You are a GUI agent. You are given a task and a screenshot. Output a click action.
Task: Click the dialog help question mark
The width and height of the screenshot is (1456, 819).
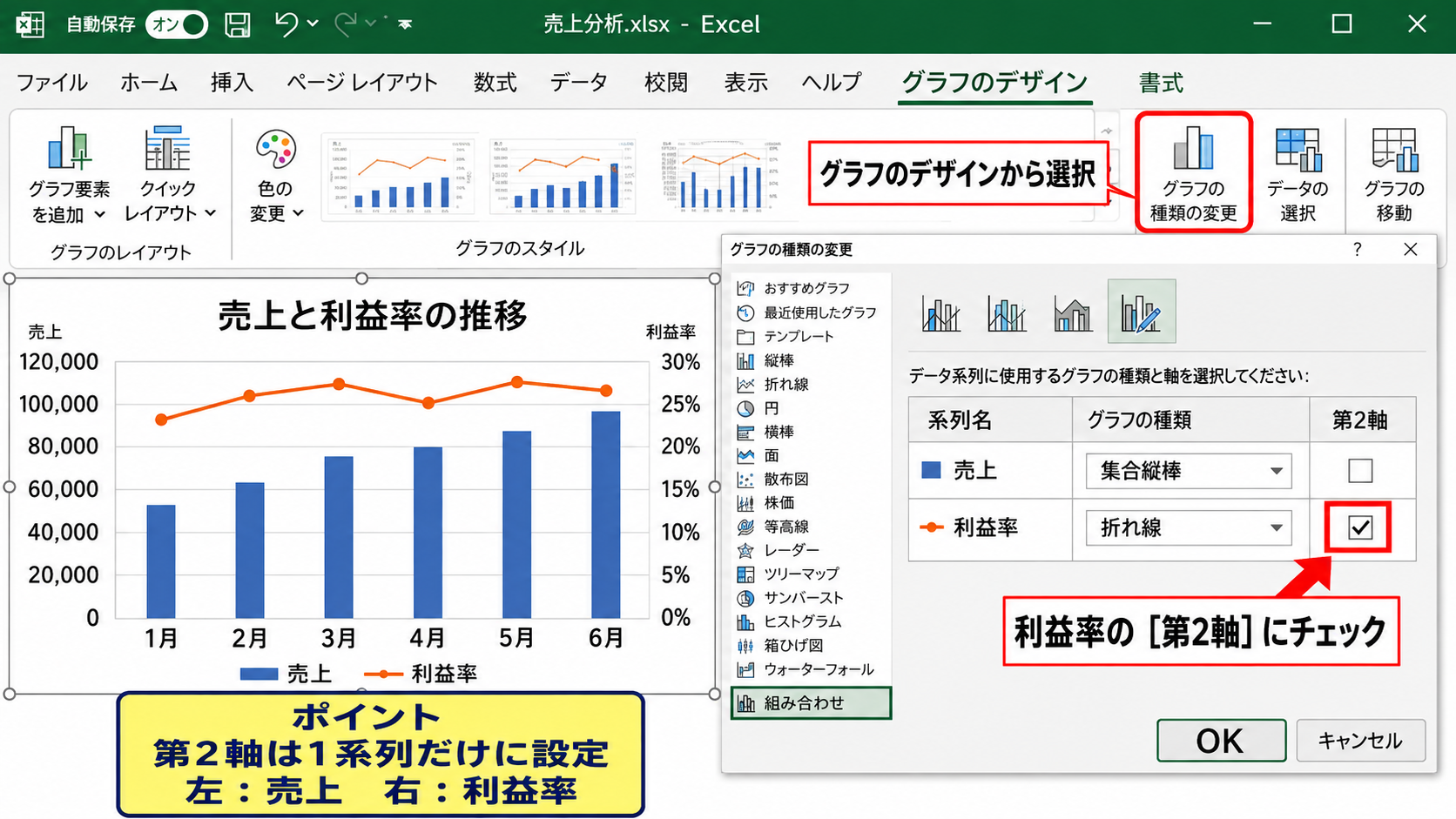click(1357, 250)
